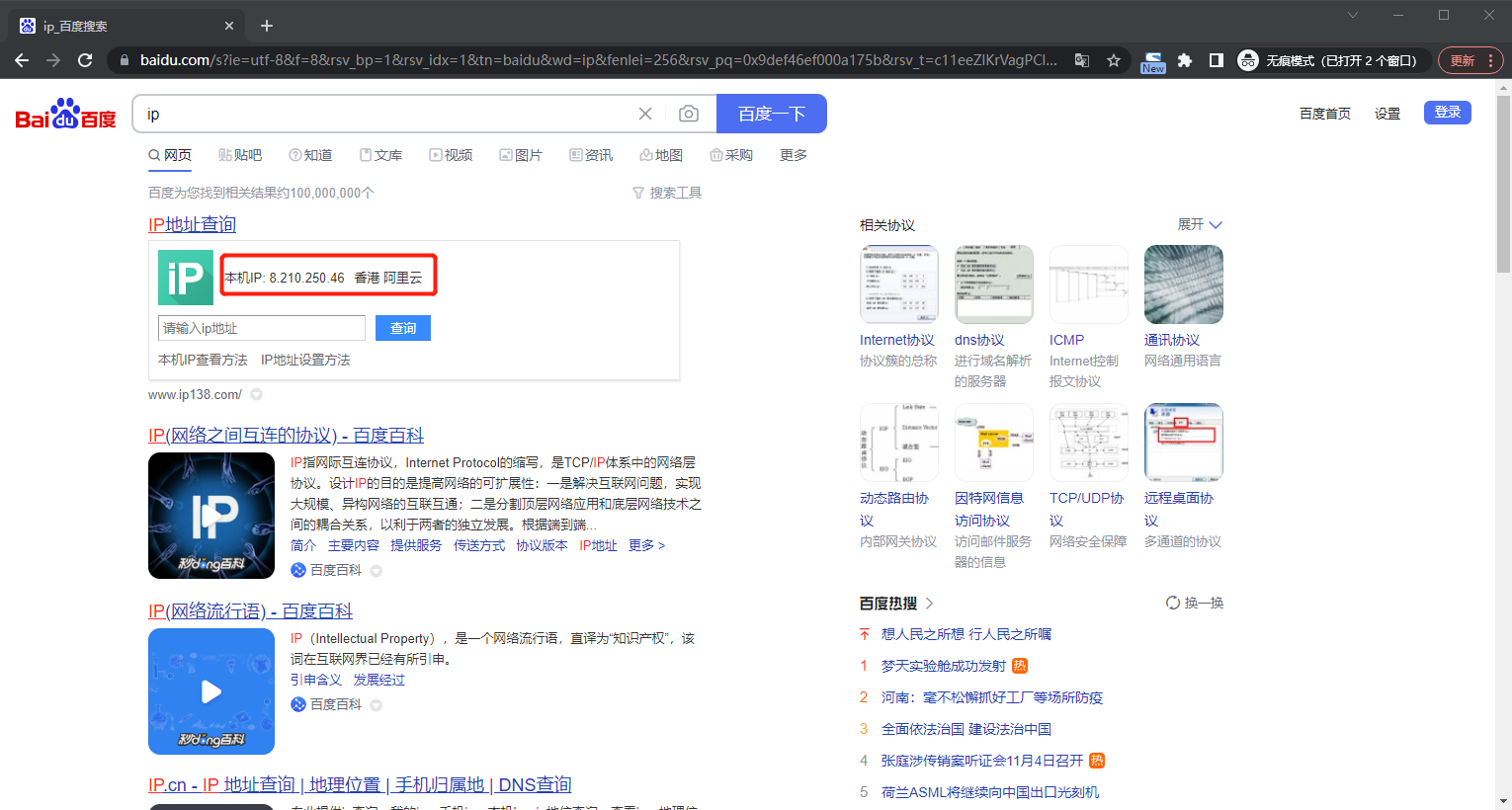The image size is (1512, 810).
Task: Open the translate page icon
Action: coord(1082,60)
